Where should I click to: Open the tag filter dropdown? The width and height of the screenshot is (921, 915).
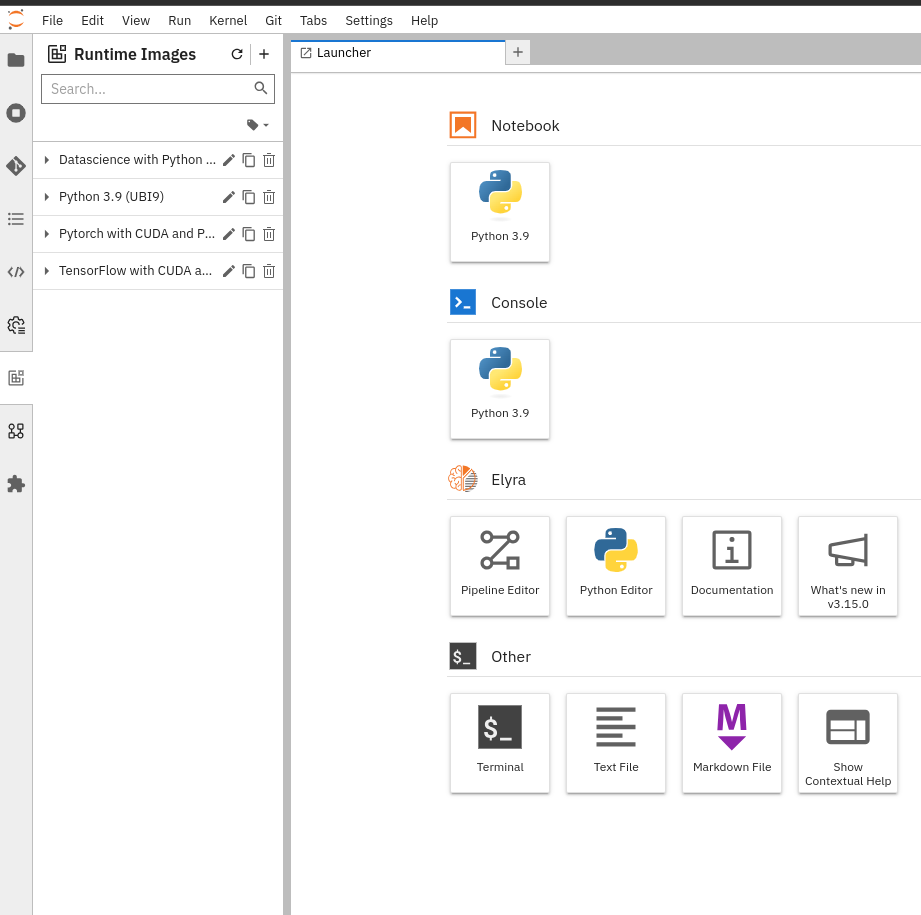258,125
